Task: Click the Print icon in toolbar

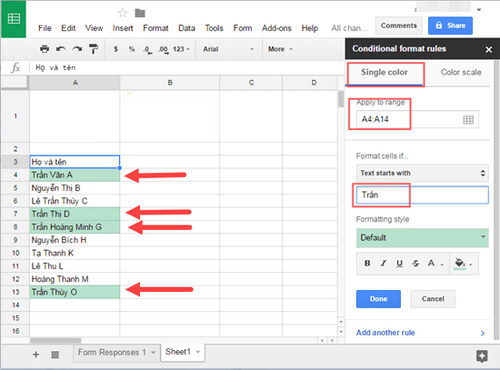Action: pos(44,49)
